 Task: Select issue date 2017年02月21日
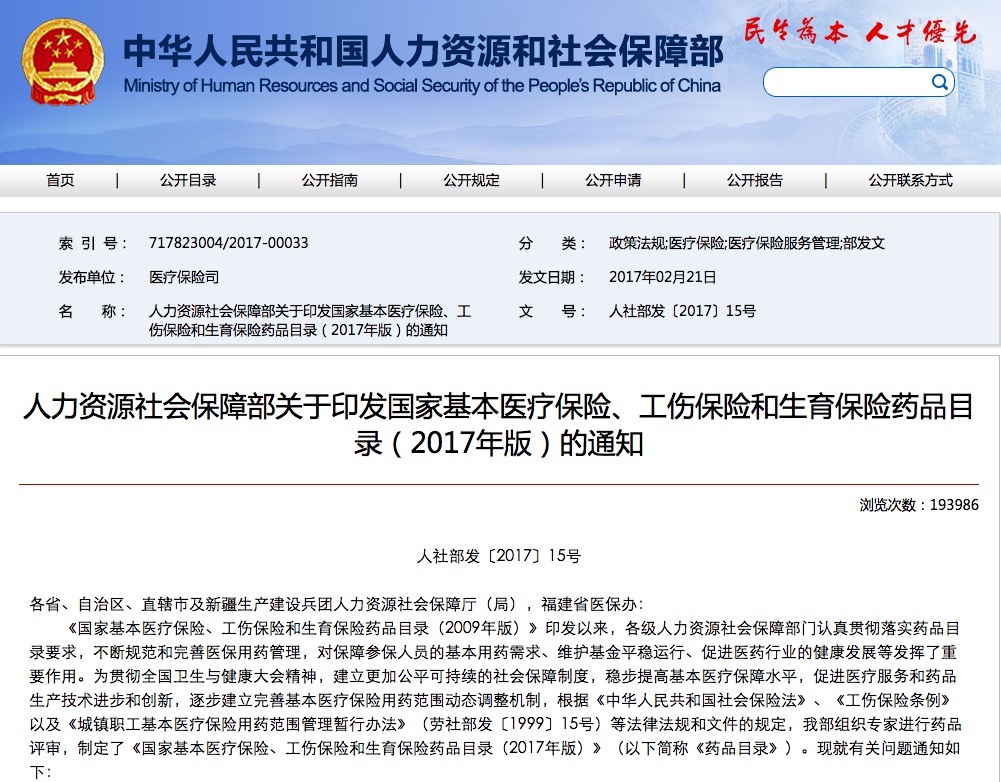pyautogui.click(x=662, y=277)
